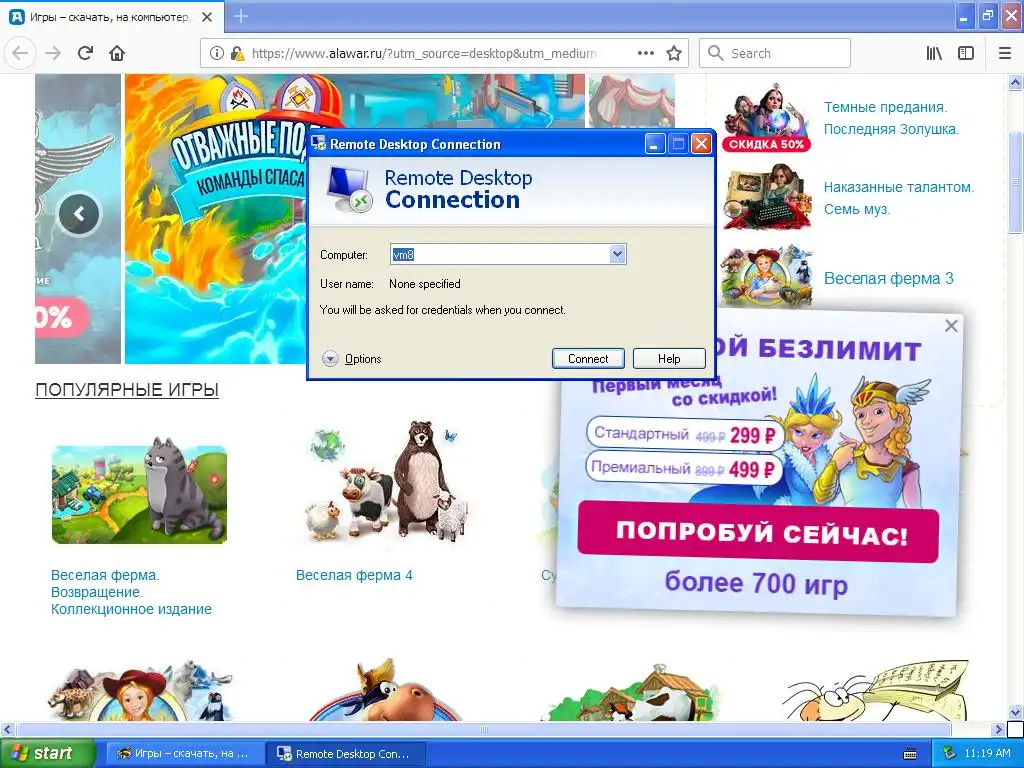Click the system tray network icon
This screenshot has height=768, width=1024.
(x=950, y=754)
